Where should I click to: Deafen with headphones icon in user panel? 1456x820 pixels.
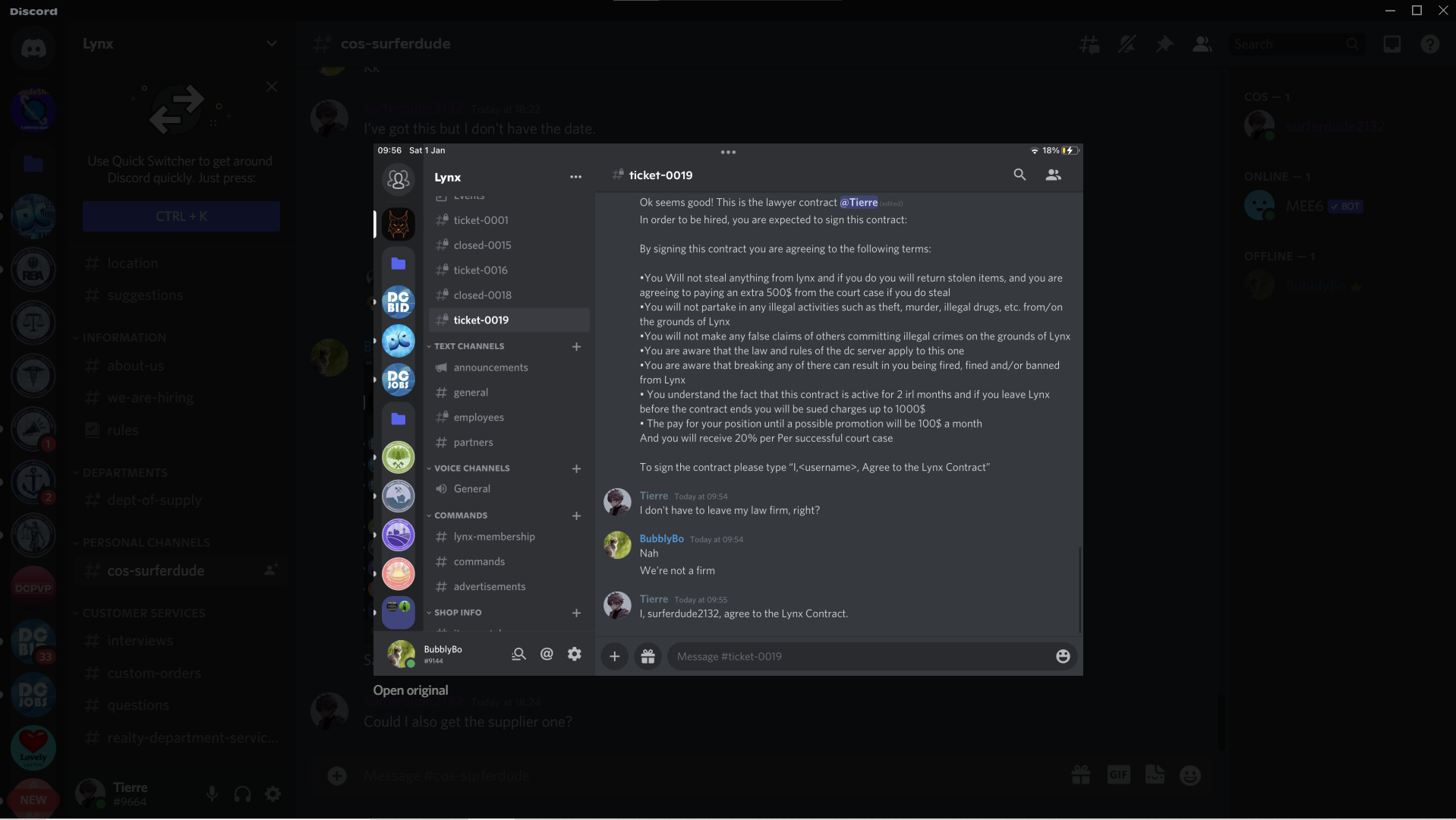pyautogui.click(x=242, y=794)
